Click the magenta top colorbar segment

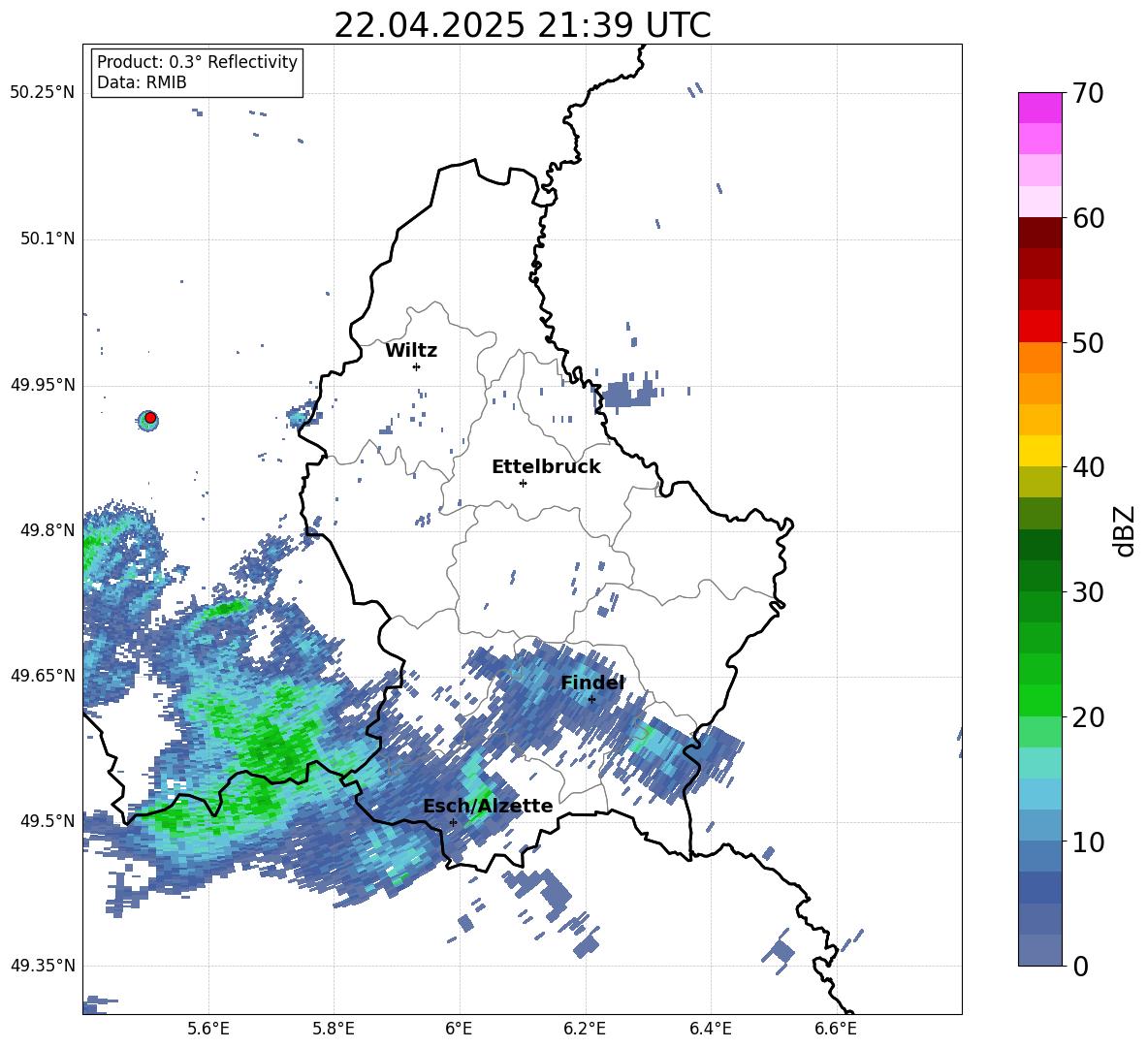1039,109
